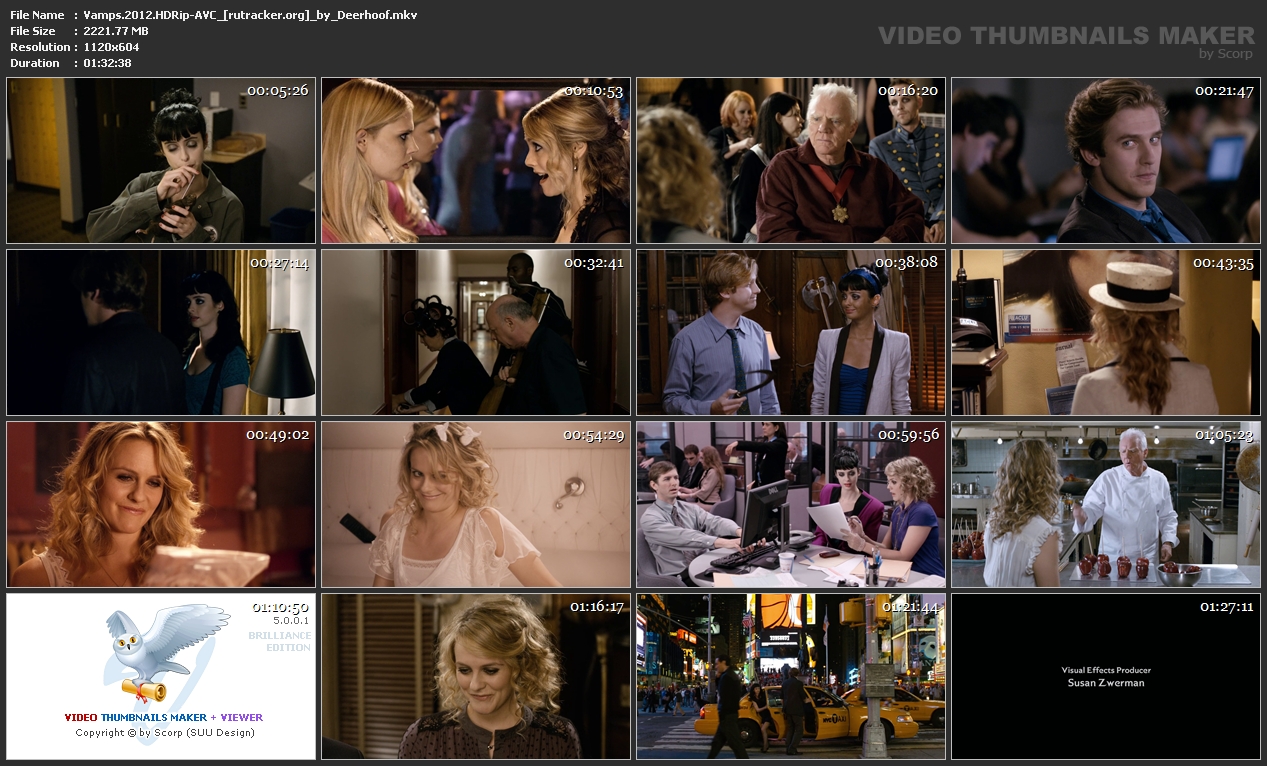Image resolution: width=1267 pixels, height=766 pixels.
Task: Click the duration value 01:32:38
Action: click(107, 63)
